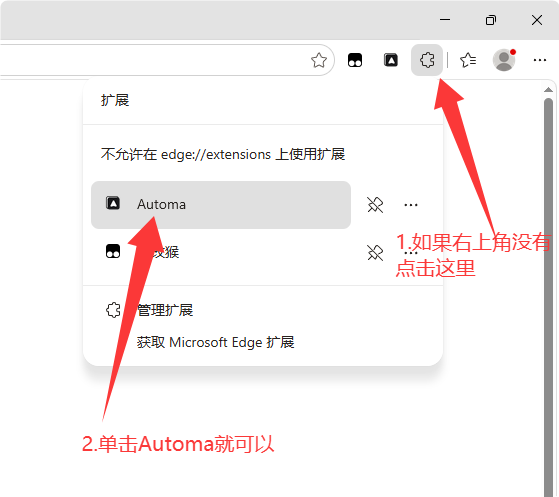The image size is (559, 497).
Task: Minimize the browser window
Action: coord(445,20)
